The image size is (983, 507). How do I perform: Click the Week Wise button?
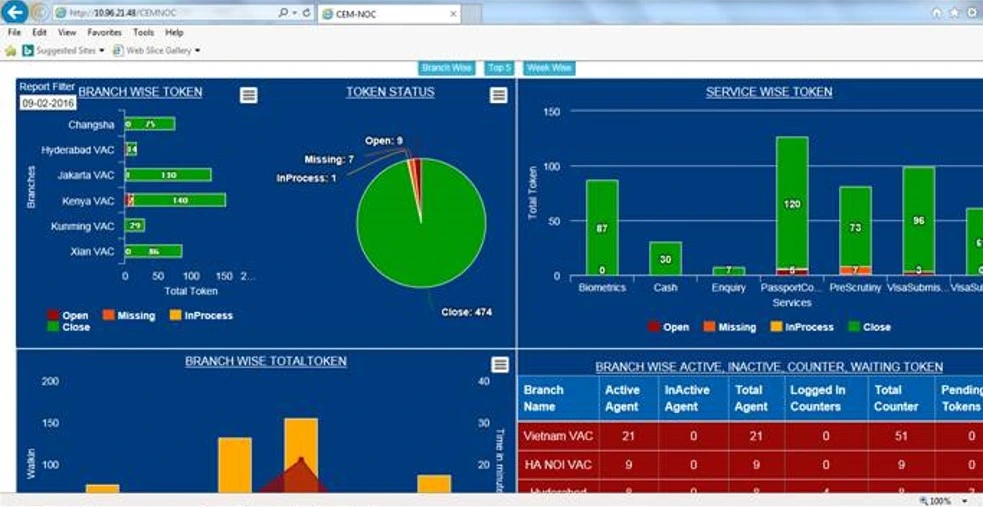(x=549, y=68)
